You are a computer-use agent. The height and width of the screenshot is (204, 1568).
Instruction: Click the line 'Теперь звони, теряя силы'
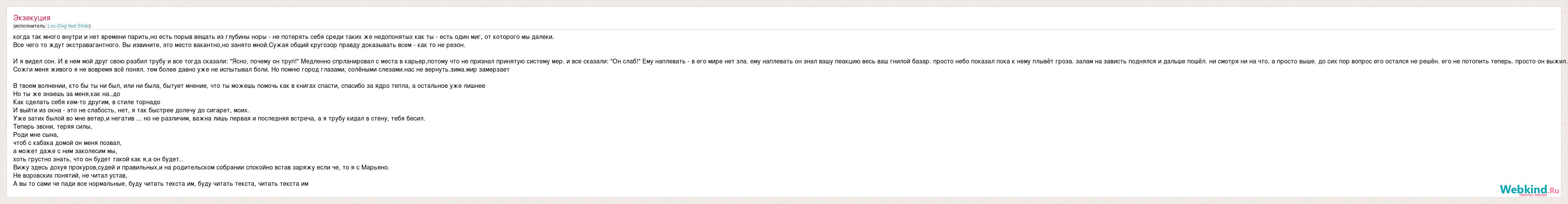click(52, 127)
